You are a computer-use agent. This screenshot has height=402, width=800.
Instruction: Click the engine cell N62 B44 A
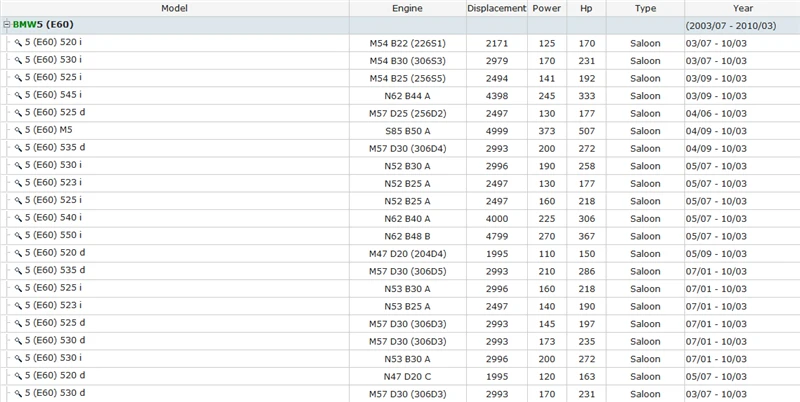pos(407,96)
